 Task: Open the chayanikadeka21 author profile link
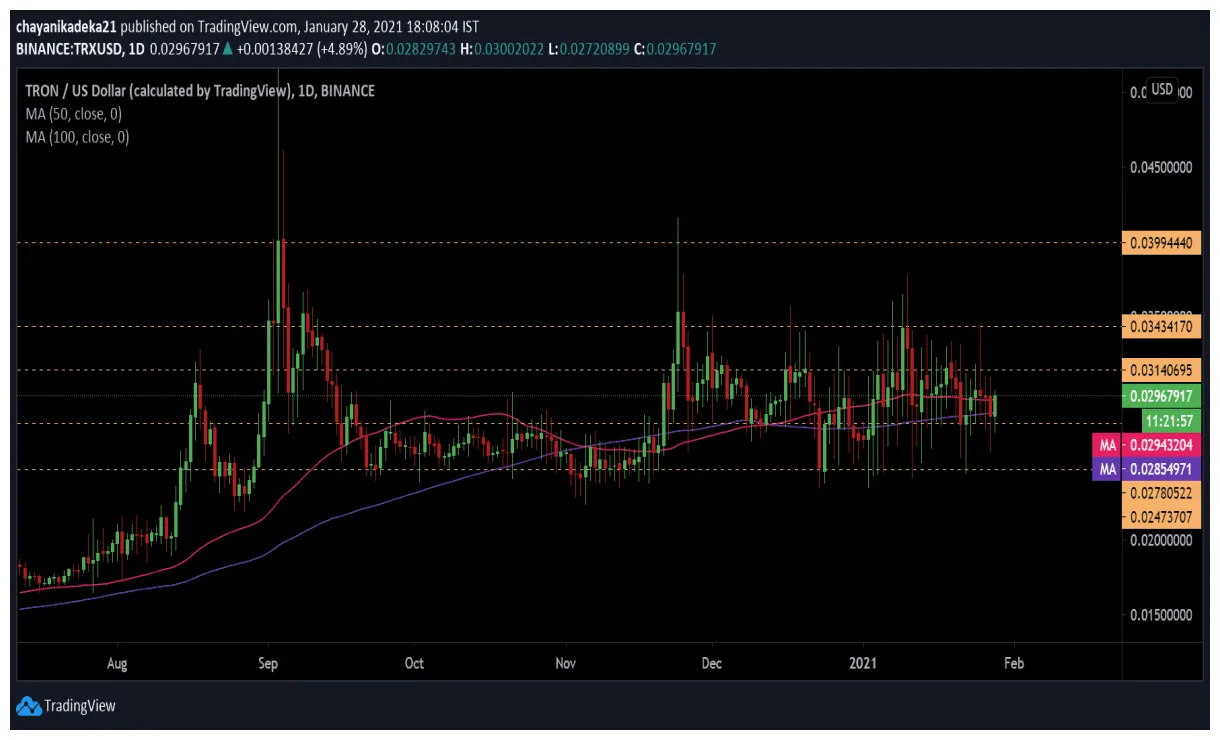[65, 29]
